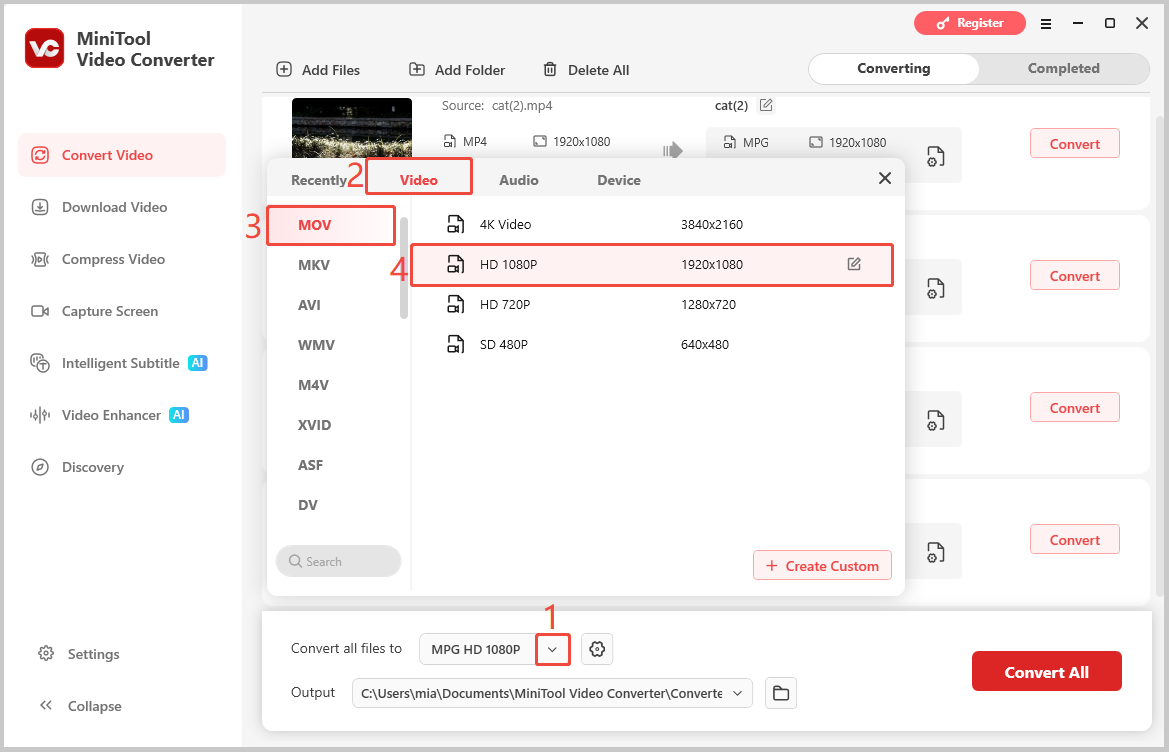Click the main file list scrollbar
The image size is (1169, 752).
(x=1159, y=354)
